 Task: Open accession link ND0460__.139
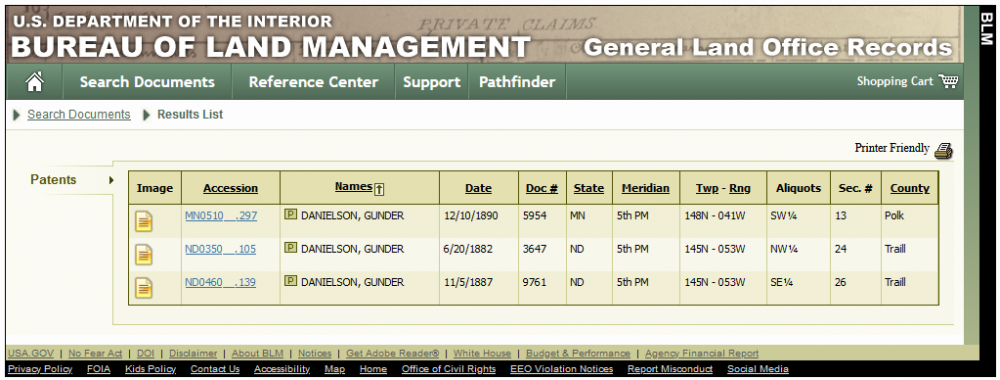221,282
